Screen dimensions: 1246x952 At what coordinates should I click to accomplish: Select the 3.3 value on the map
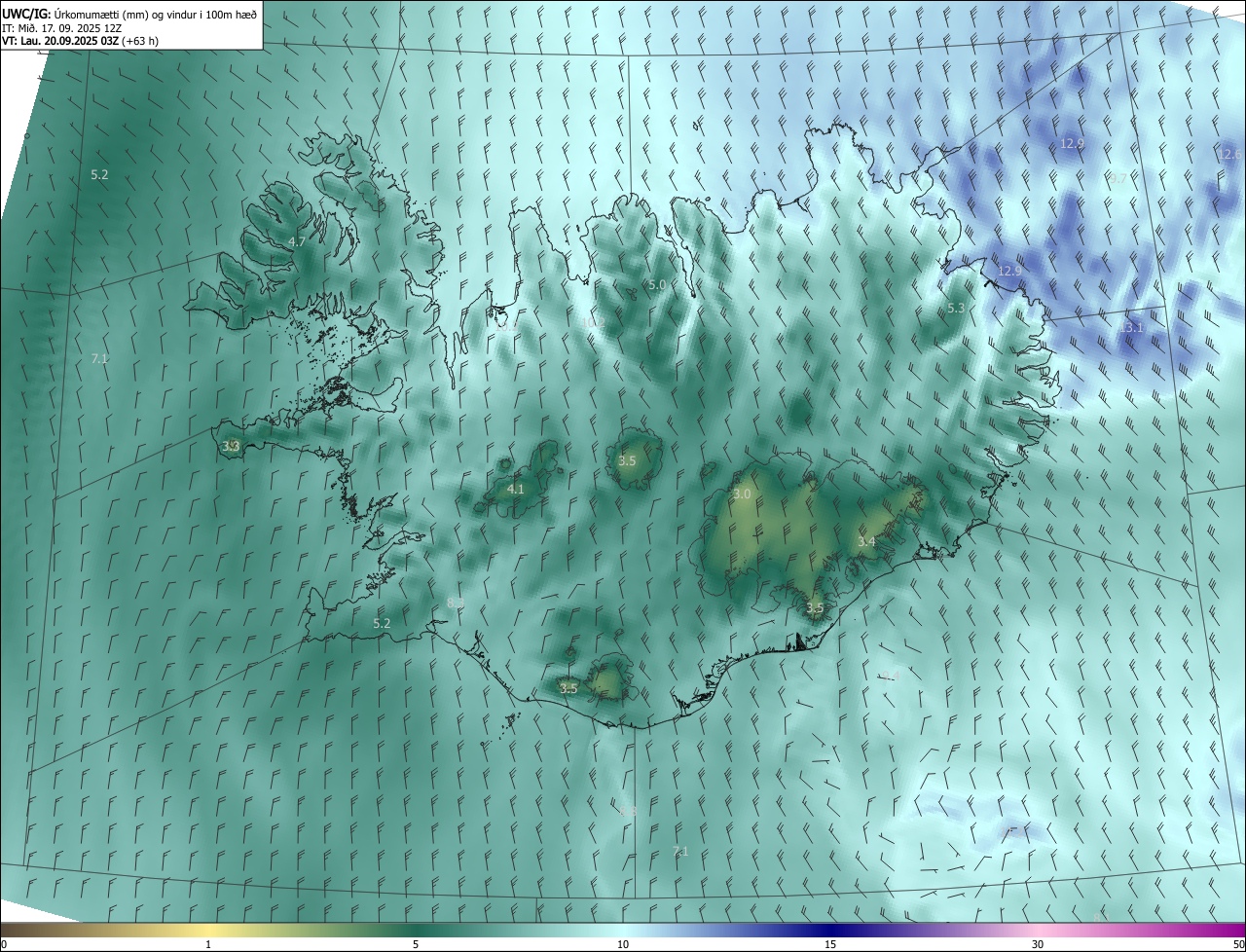coord(231,446)
